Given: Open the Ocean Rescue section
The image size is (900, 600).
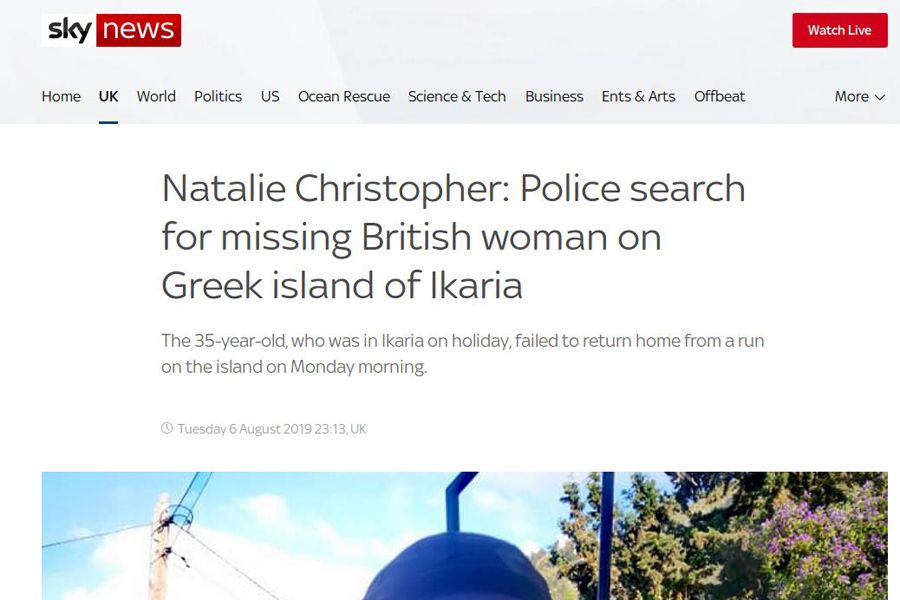Looking at the screenshot, I should click(344, 96).
